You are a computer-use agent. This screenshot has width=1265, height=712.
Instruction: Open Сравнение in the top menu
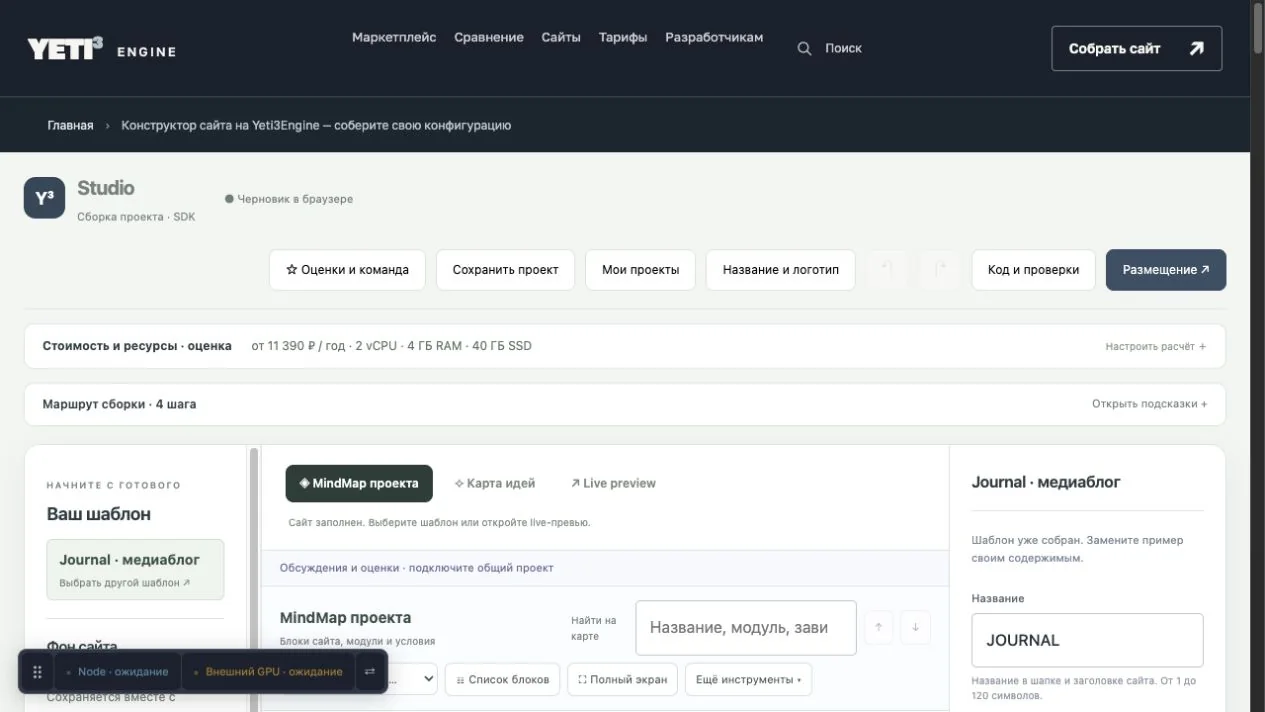[x=489, y=37]
